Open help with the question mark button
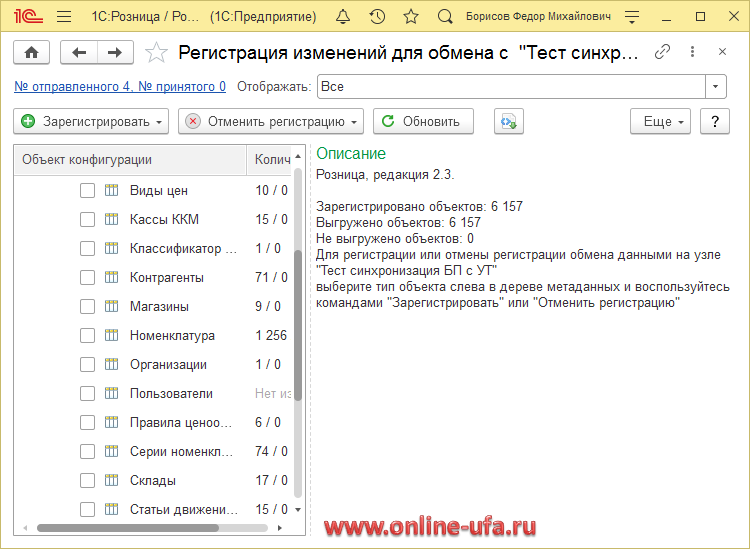Screen dimensions: 750x549 [x=715, y=121]
